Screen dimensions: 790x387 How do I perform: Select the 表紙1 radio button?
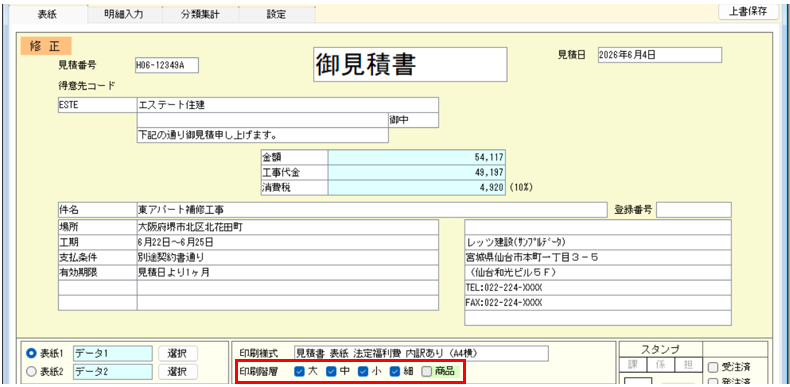pos(31,354)
